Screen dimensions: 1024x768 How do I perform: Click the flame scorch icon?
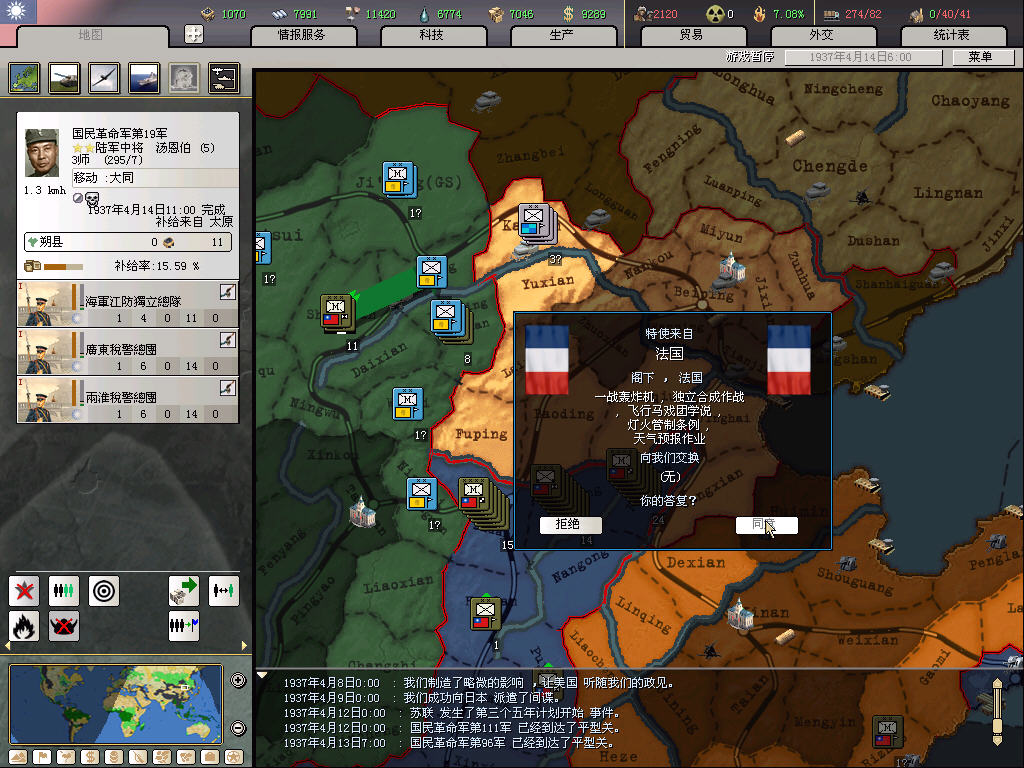pos(24,626)
